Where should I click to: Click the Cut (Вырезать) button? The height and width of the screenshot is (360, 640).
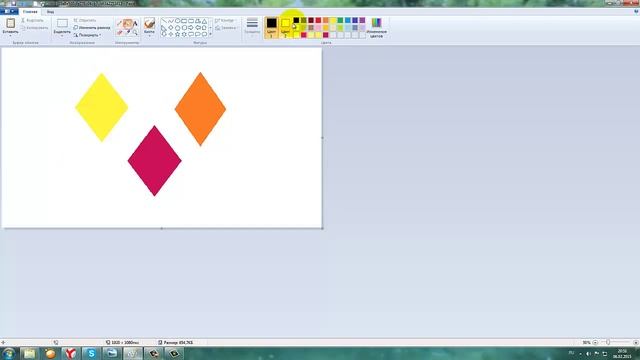tap(32, 20)
